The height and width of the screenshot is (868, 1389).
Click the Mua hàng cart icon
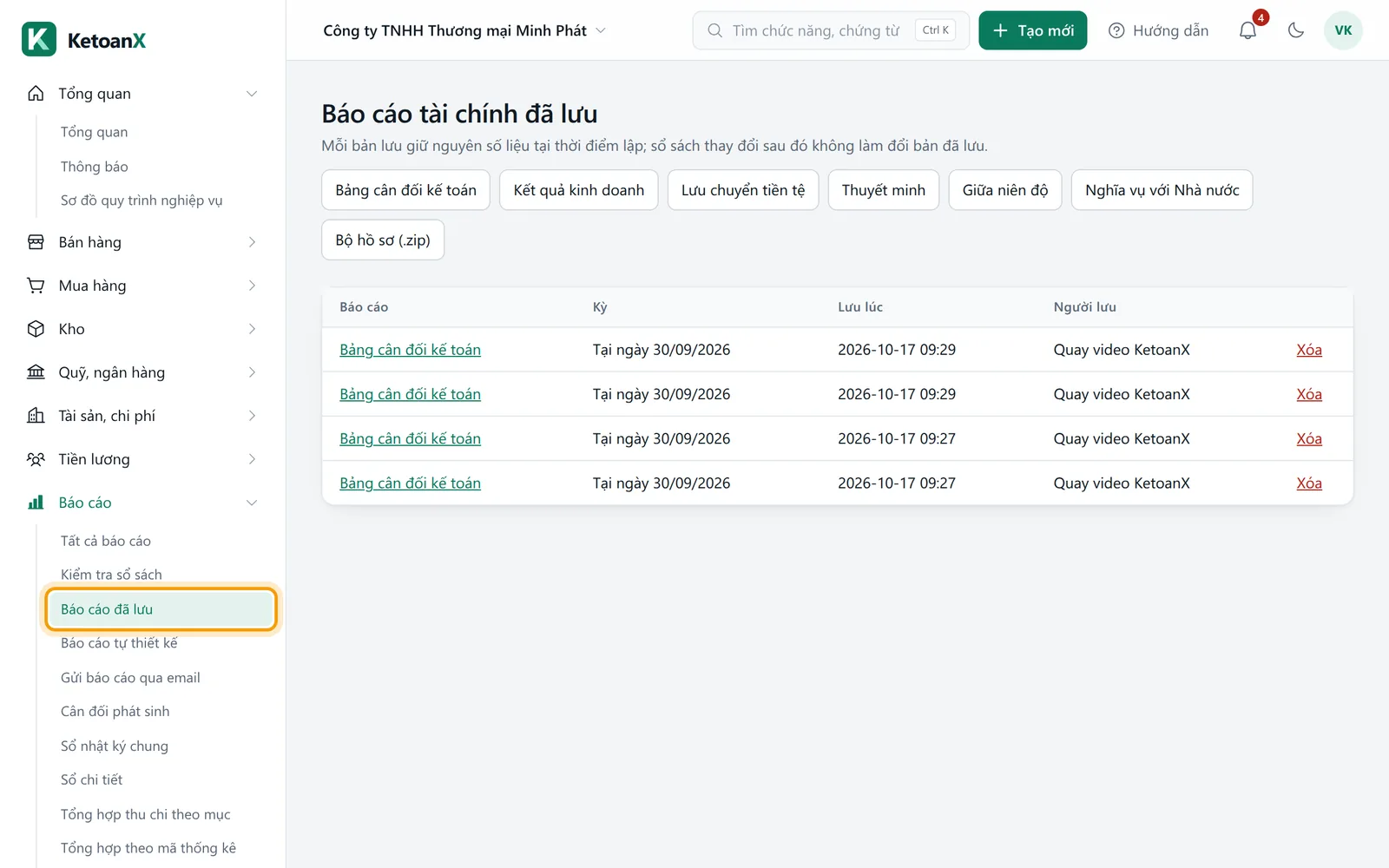tap(36, 286)
